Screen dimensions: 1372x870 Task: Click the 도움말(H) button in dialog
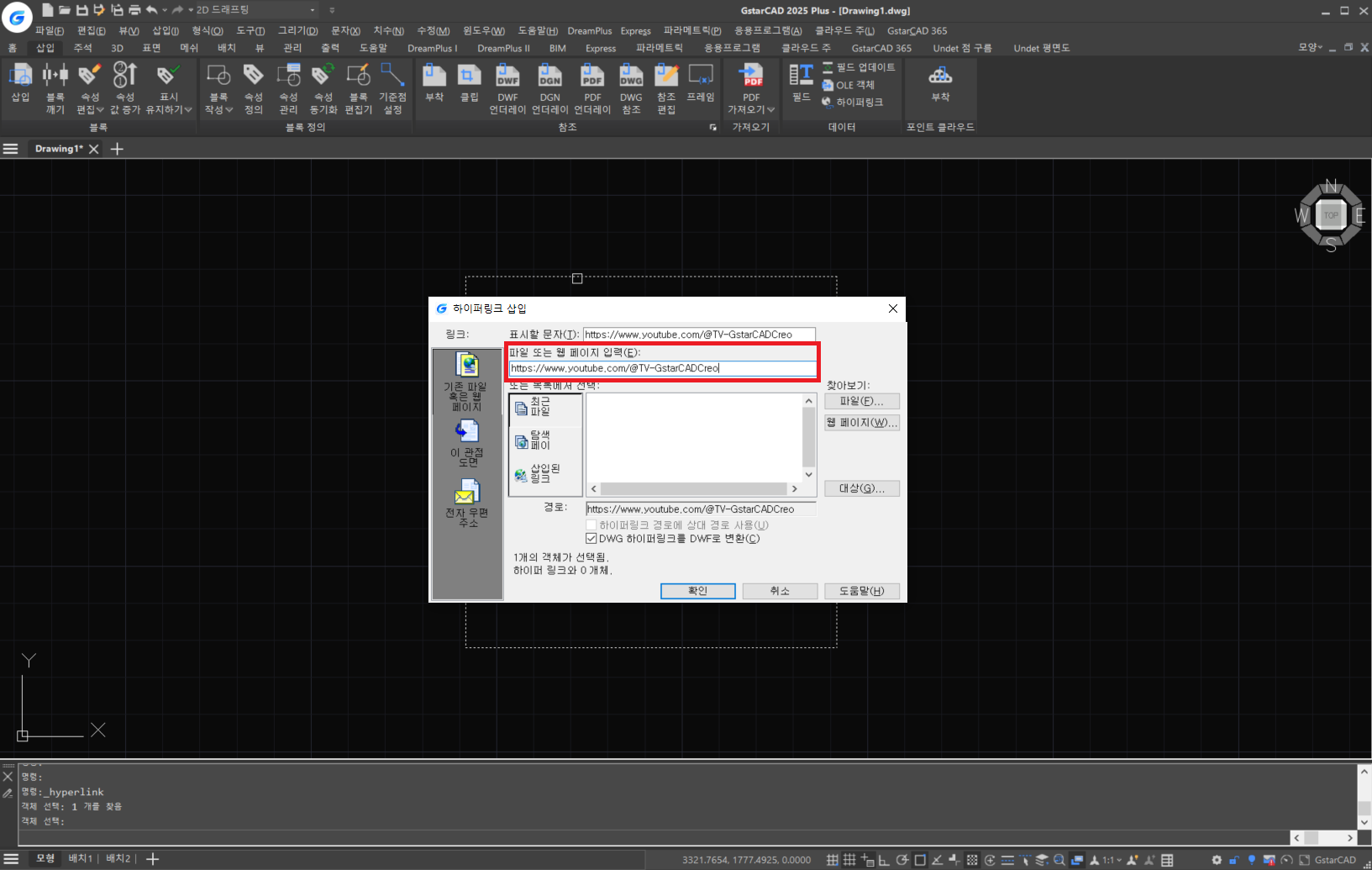pos(862,591)
